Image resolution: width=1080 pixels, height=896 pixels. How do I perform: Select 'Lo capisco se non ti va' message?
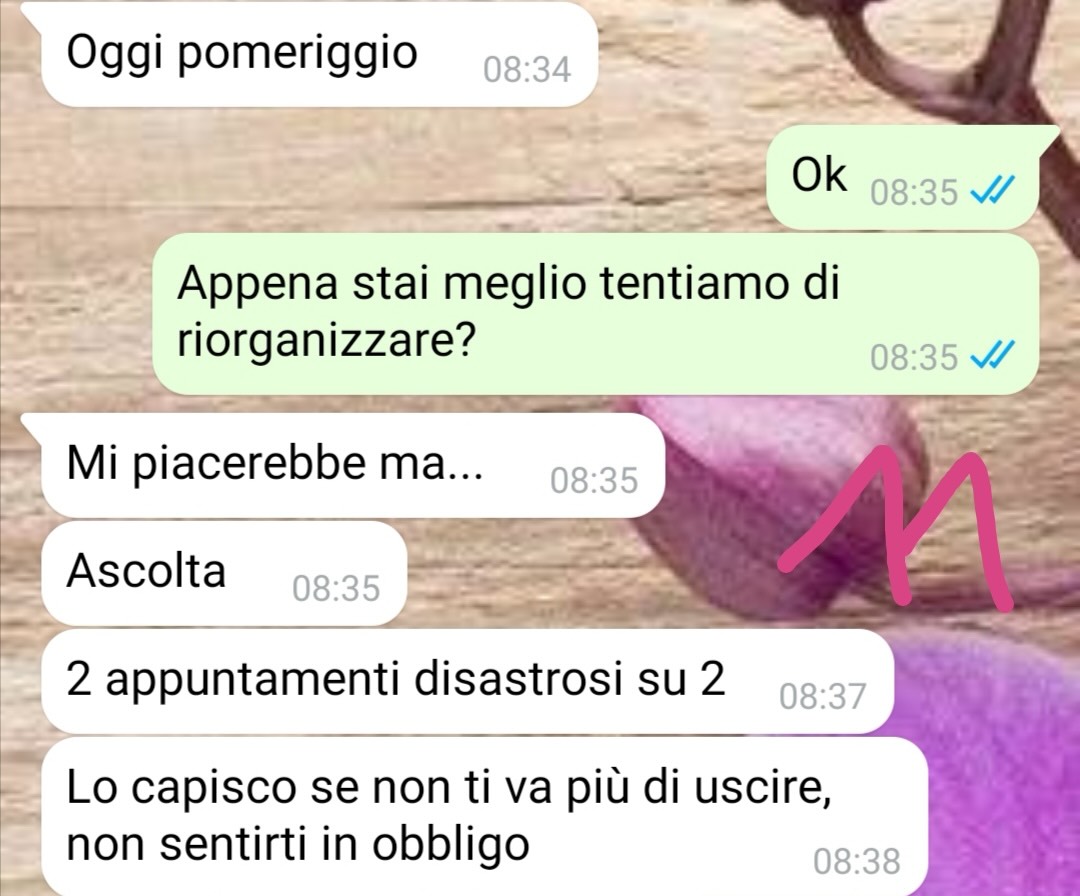tap(484, 816)
